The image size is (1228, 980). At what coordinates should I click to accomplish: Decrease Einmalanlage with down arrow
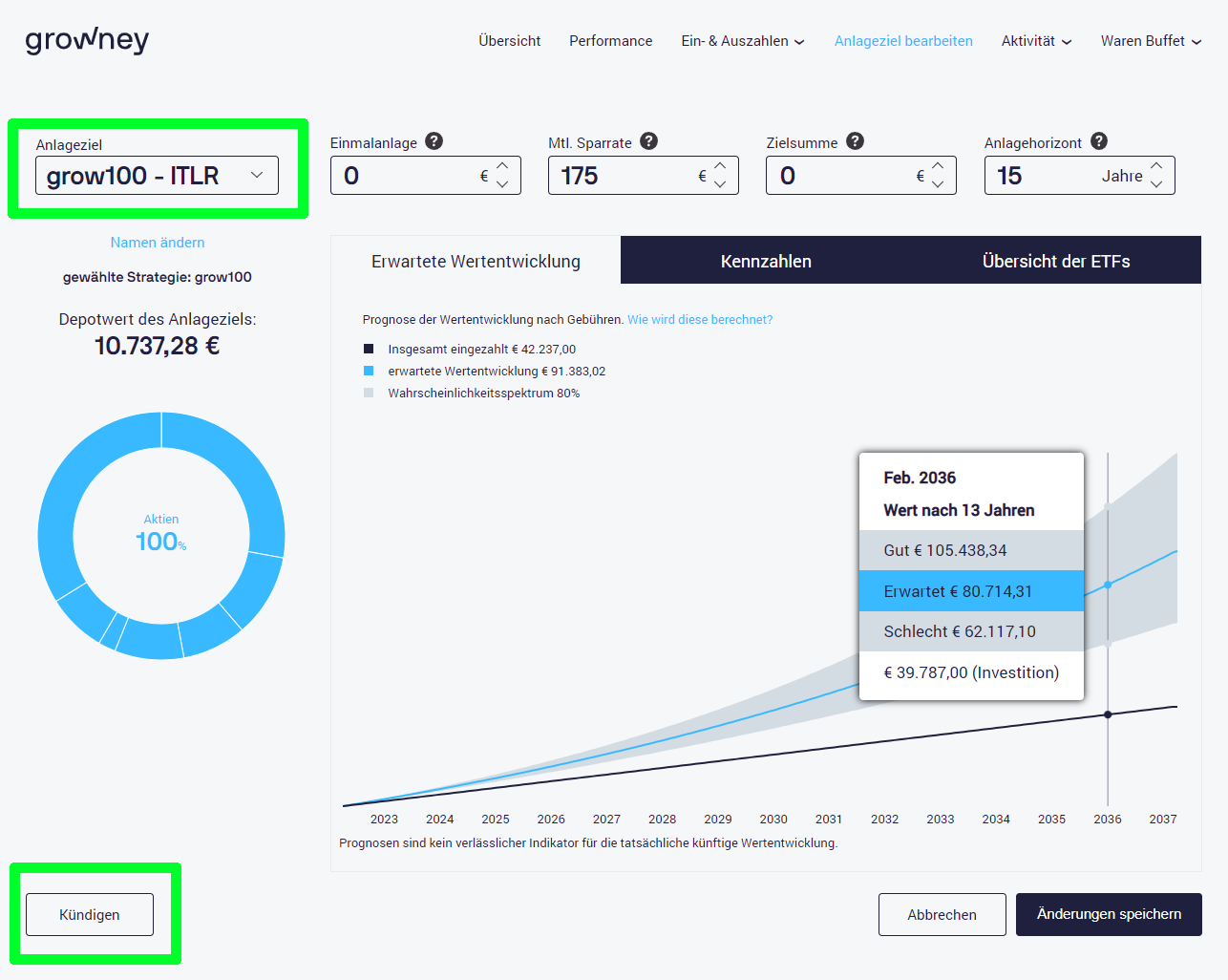[x=502, y=184]
